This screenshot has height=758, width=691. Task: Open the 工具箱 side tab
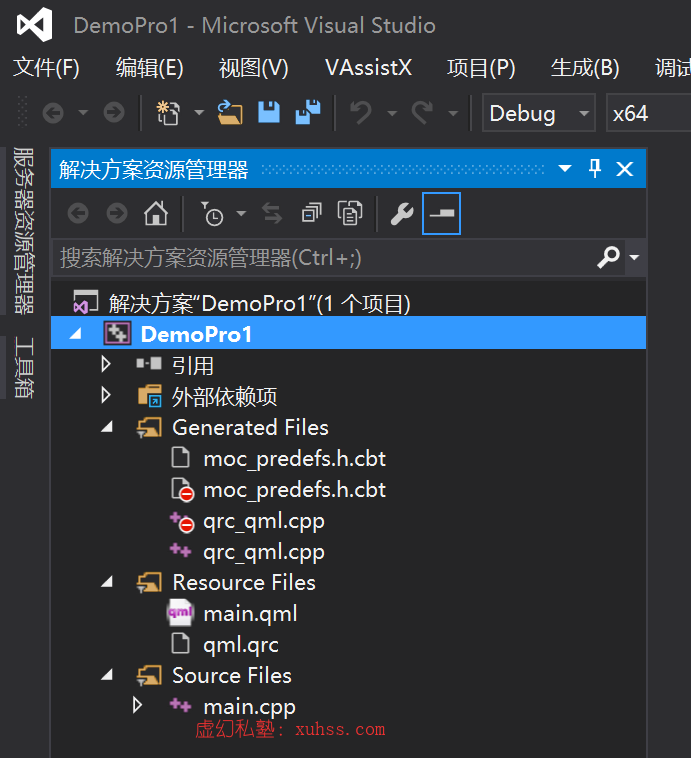24,367
